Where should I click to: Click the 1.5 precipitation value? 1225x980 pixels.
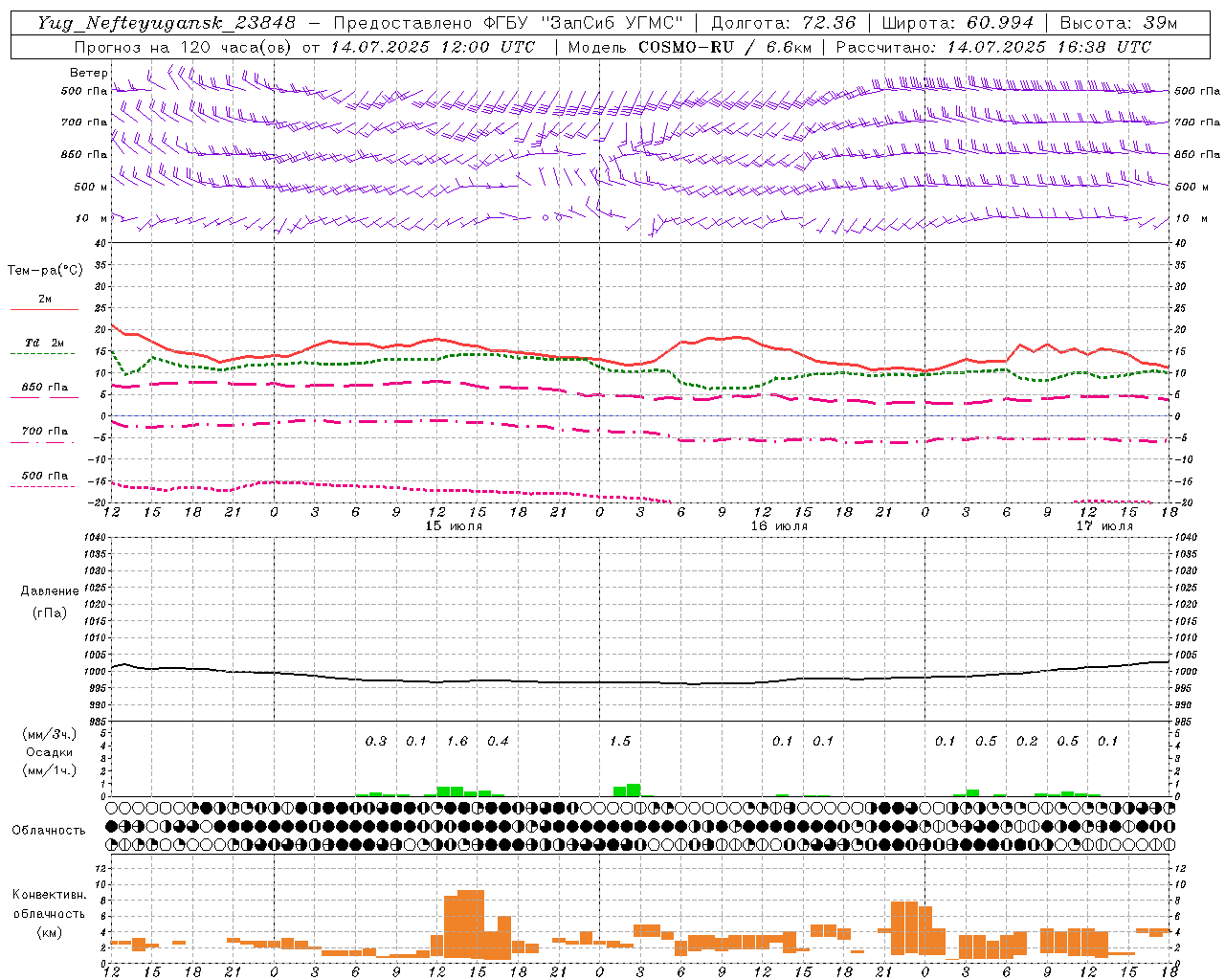pos(620,741)
